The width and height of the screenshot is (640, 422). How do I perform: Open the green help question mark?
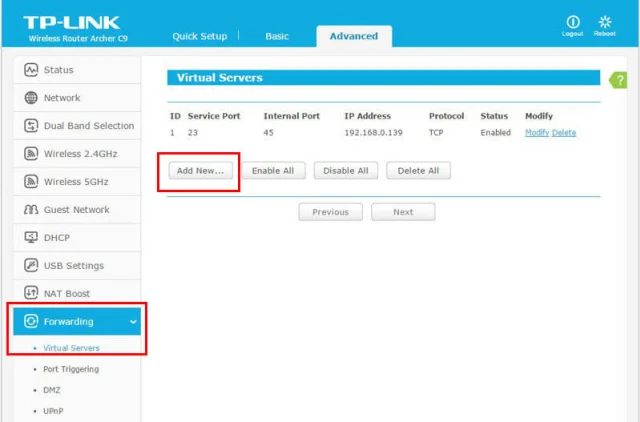[619, 80]
